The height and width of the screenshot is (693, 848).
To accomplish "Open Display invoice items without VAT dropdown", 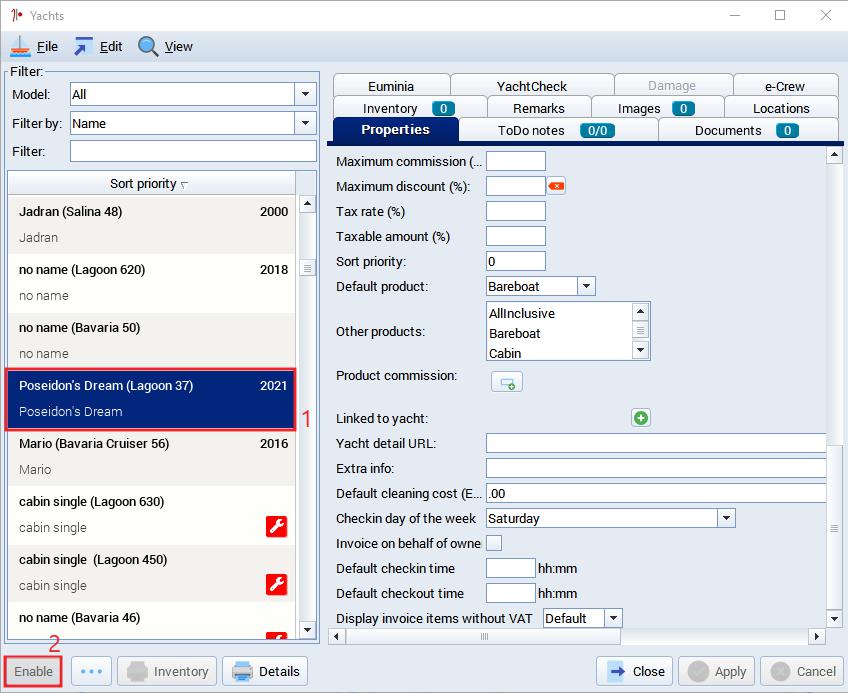I will coord(613,618).
